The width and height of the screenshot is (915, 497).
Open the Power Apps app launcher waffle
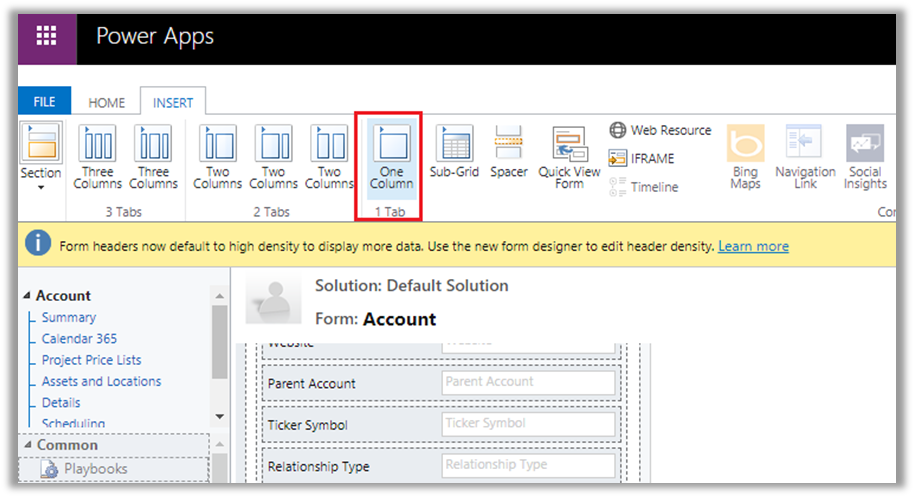[46, 36]
